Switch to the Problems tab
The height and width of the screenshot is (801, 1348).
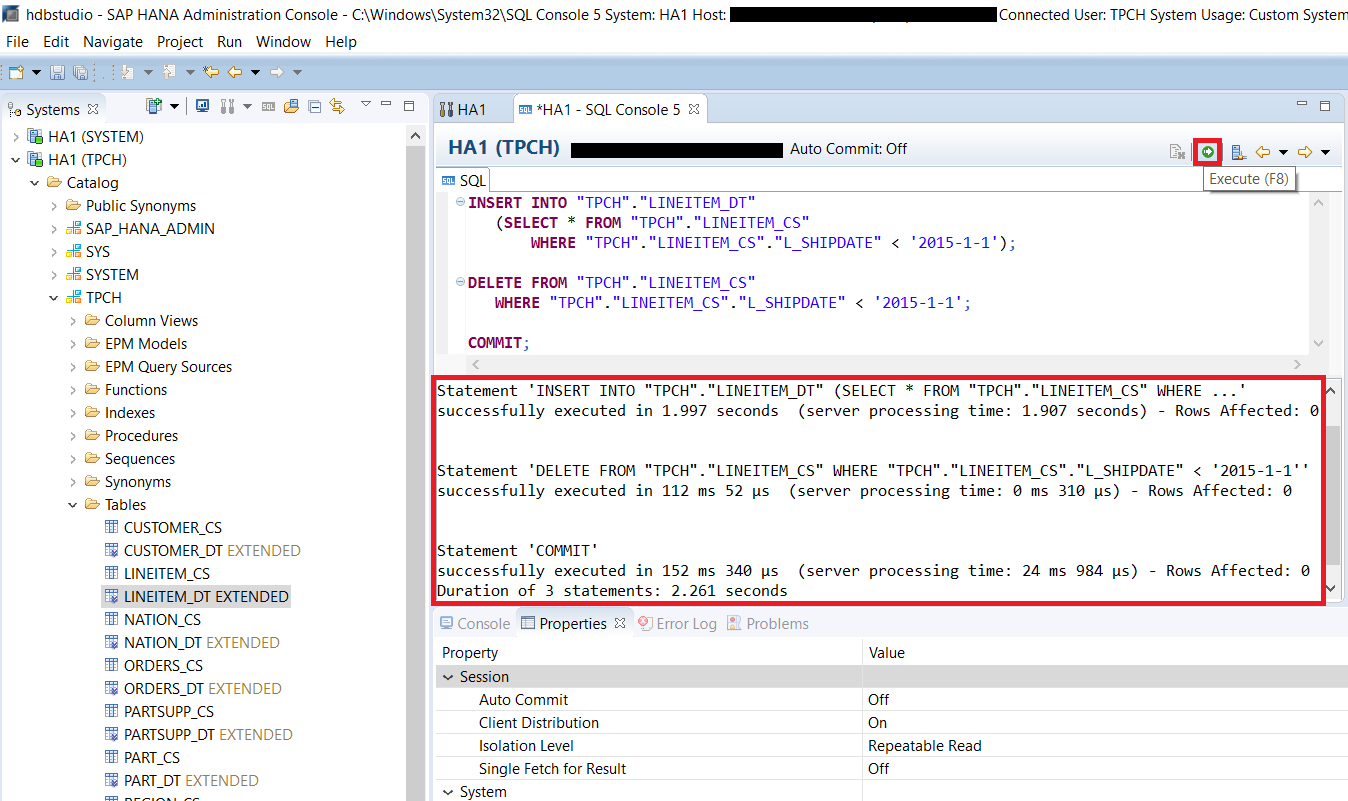coord(767,623)
